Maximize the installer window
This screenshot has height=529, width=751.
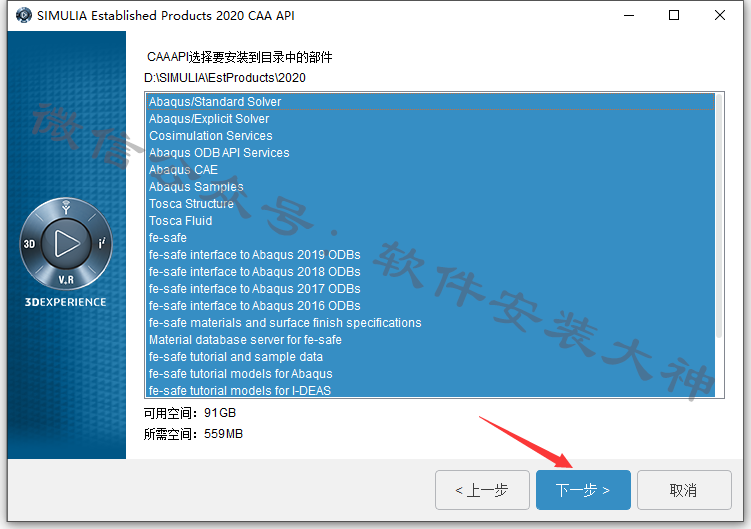tap(674, 15)
